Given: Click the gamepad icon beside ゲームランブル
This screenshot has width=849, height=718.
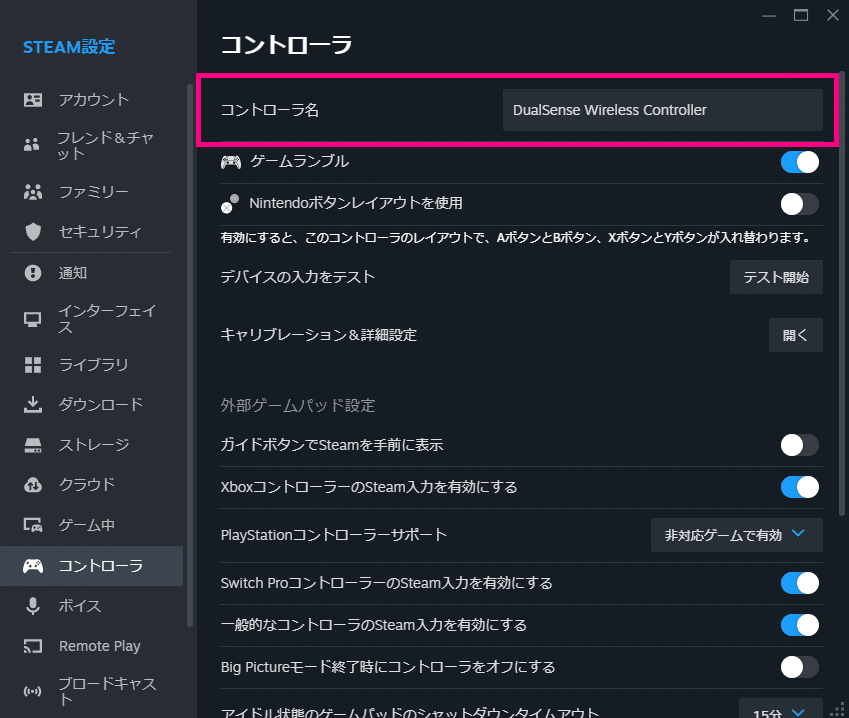Looking at the screenshot, I should (x=231, y=161).
